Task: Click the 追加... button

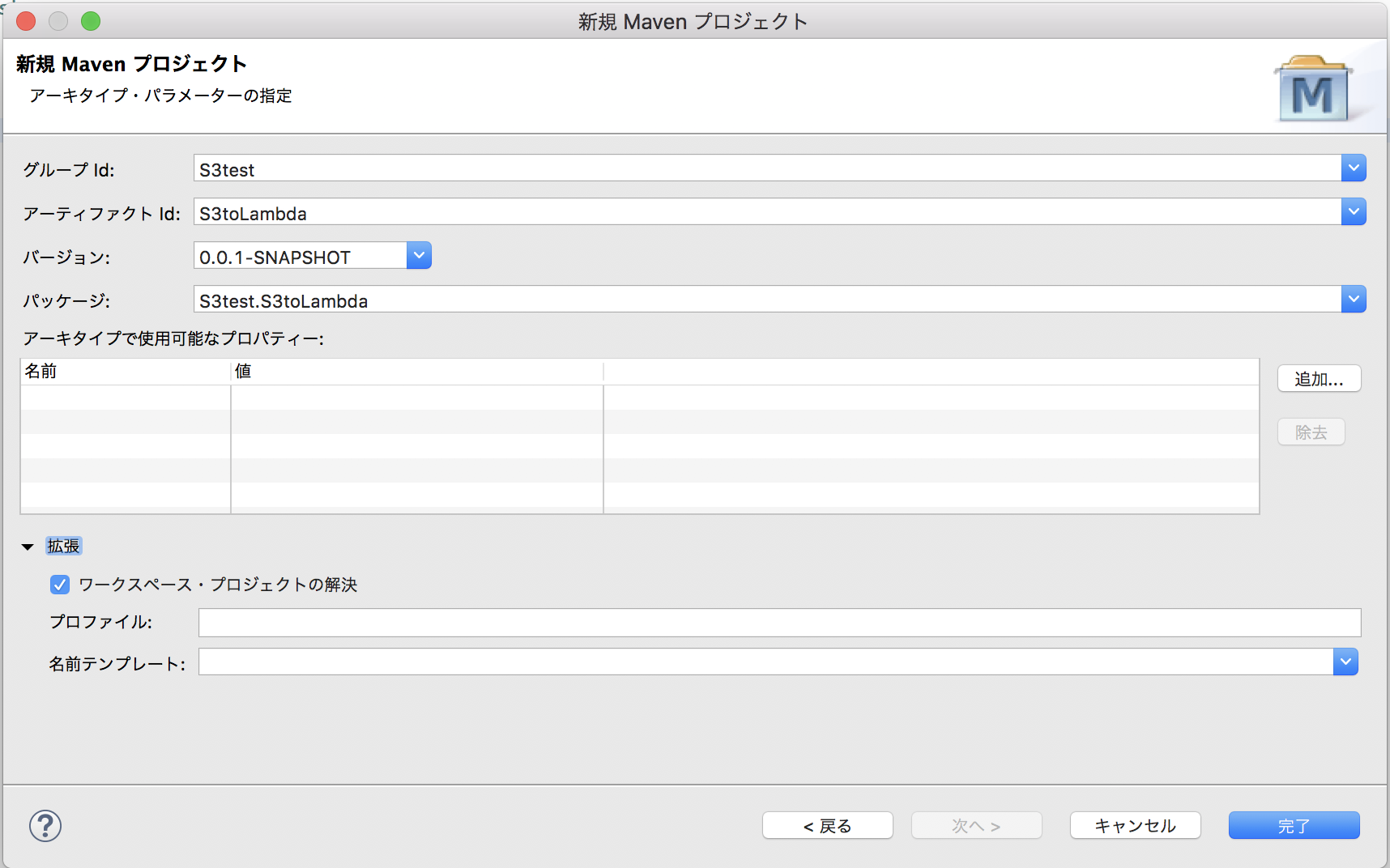Action: point(1320,379)
